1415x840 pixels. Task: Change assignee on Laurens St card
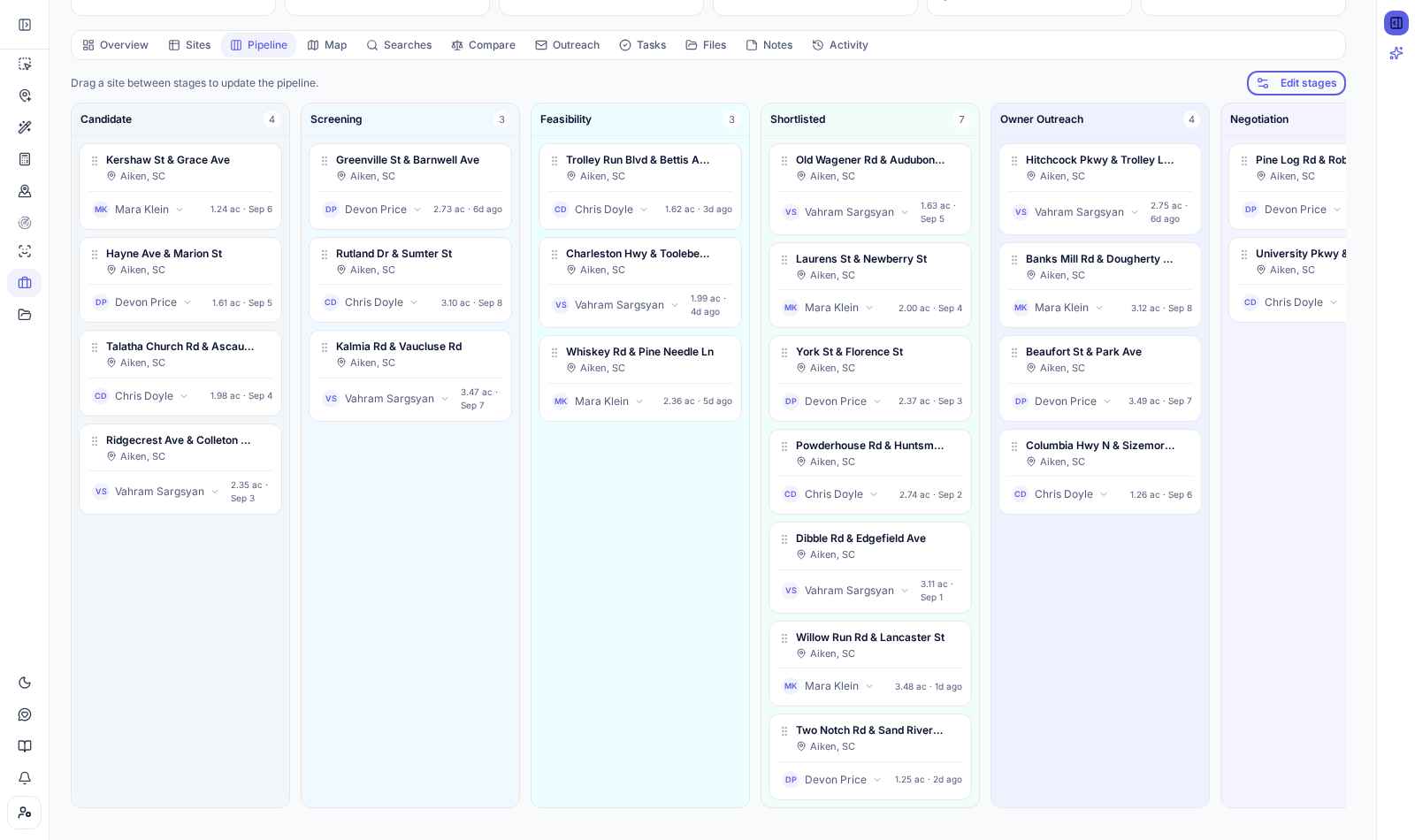click(830, 308)
